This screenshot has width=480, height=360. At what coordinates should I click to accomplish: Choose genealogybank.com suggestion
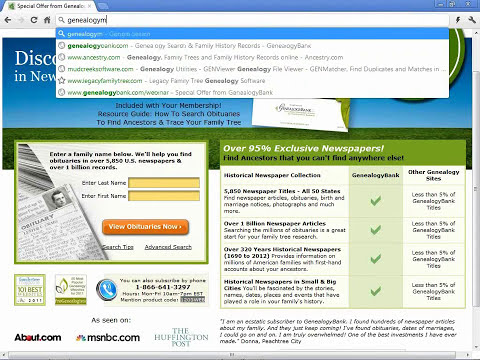point(252,46)
